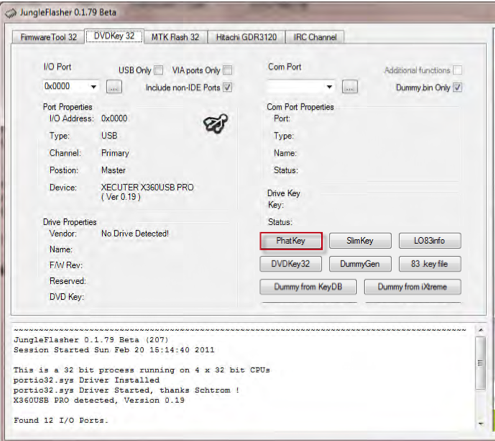
Task: Click the DVDKey32 button
Action: pyautogui.click(x=291, y=264)
